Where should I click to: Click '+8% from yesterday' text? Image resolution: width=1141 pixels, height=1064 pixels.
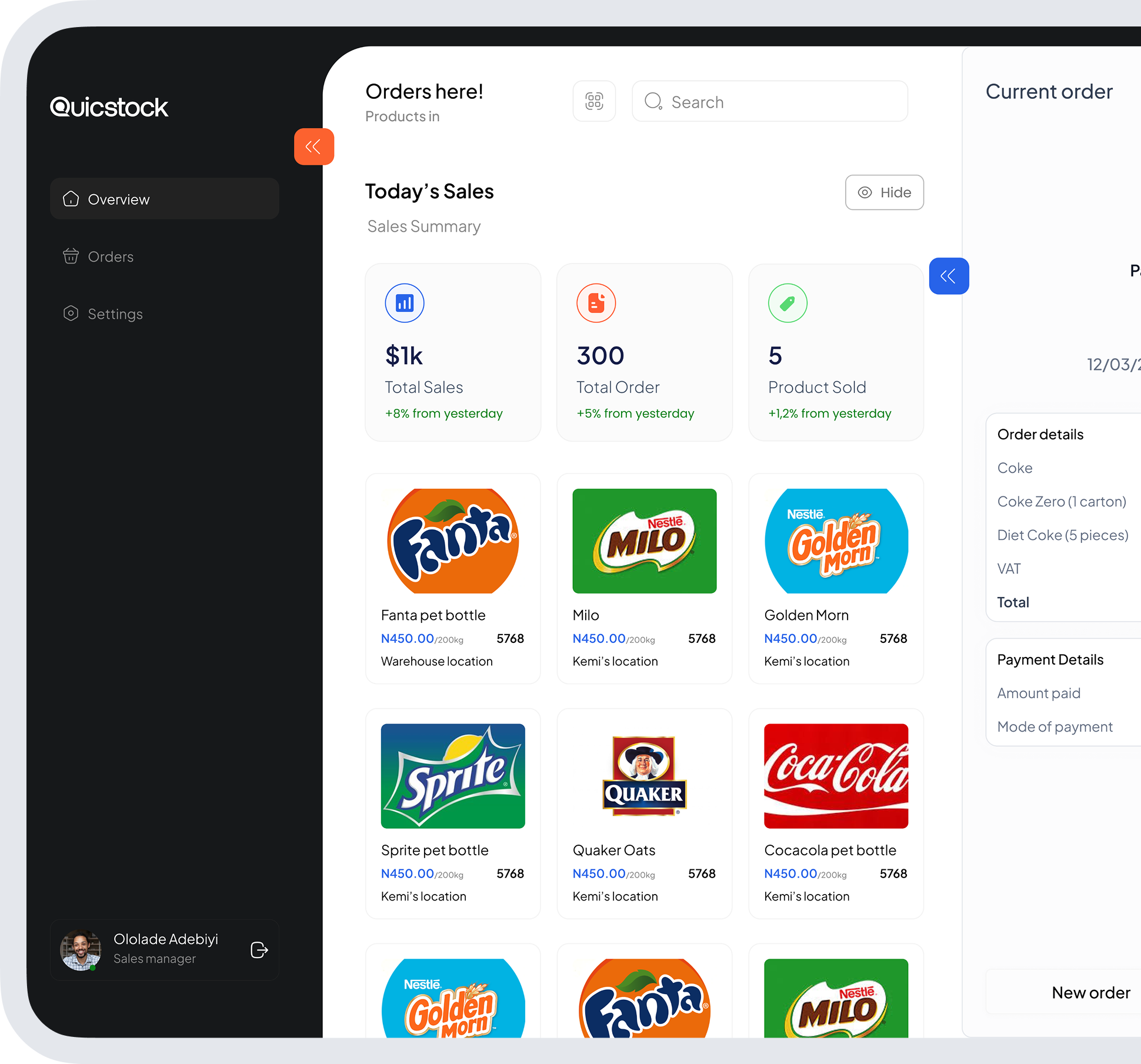point(444,413)
